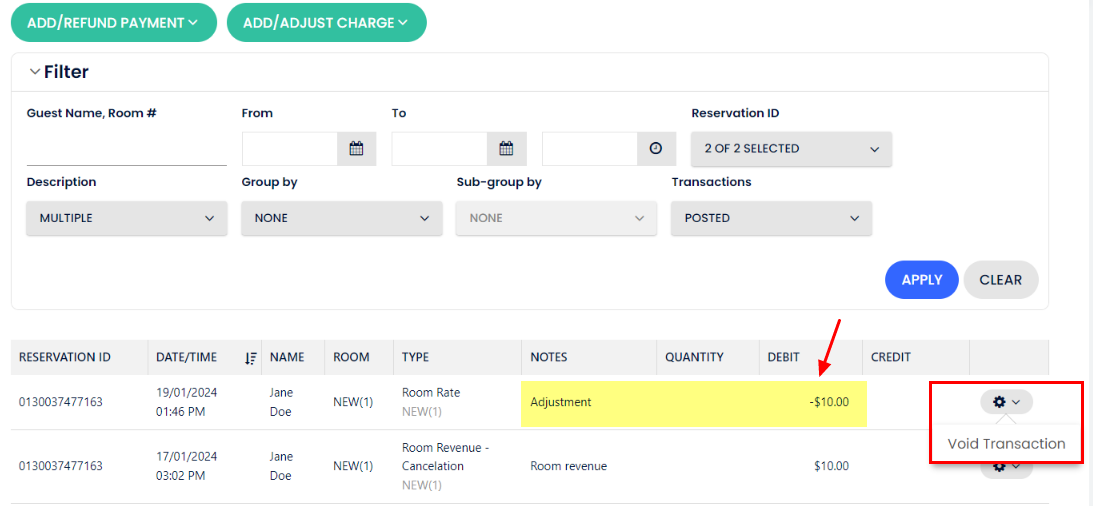Click the From date input field
The height and width of the screenshot is (506, 1093).
(x=290, y=149)
